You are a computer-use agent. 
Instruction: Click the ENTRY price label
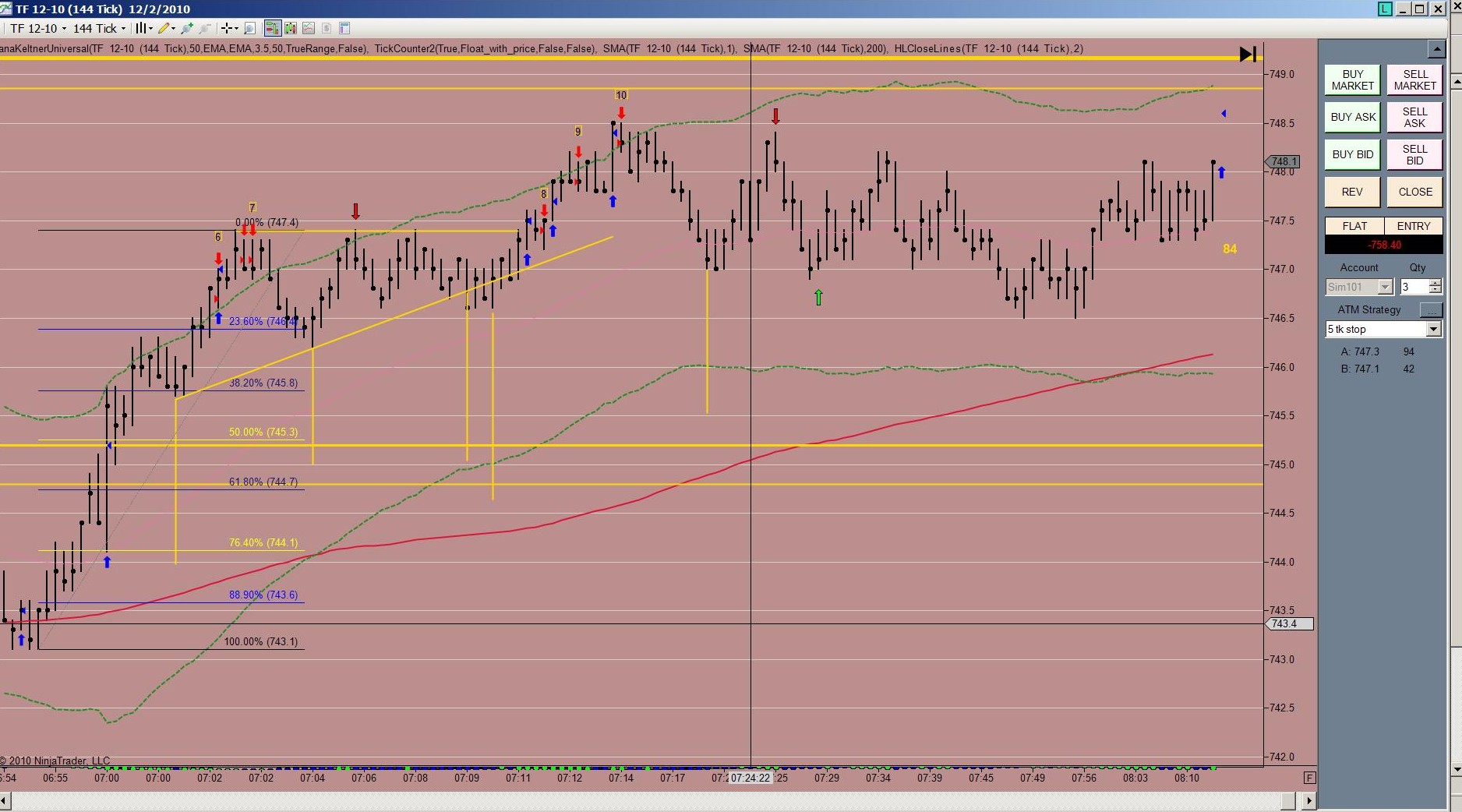pyautogui.click(x=1413, y=226)
